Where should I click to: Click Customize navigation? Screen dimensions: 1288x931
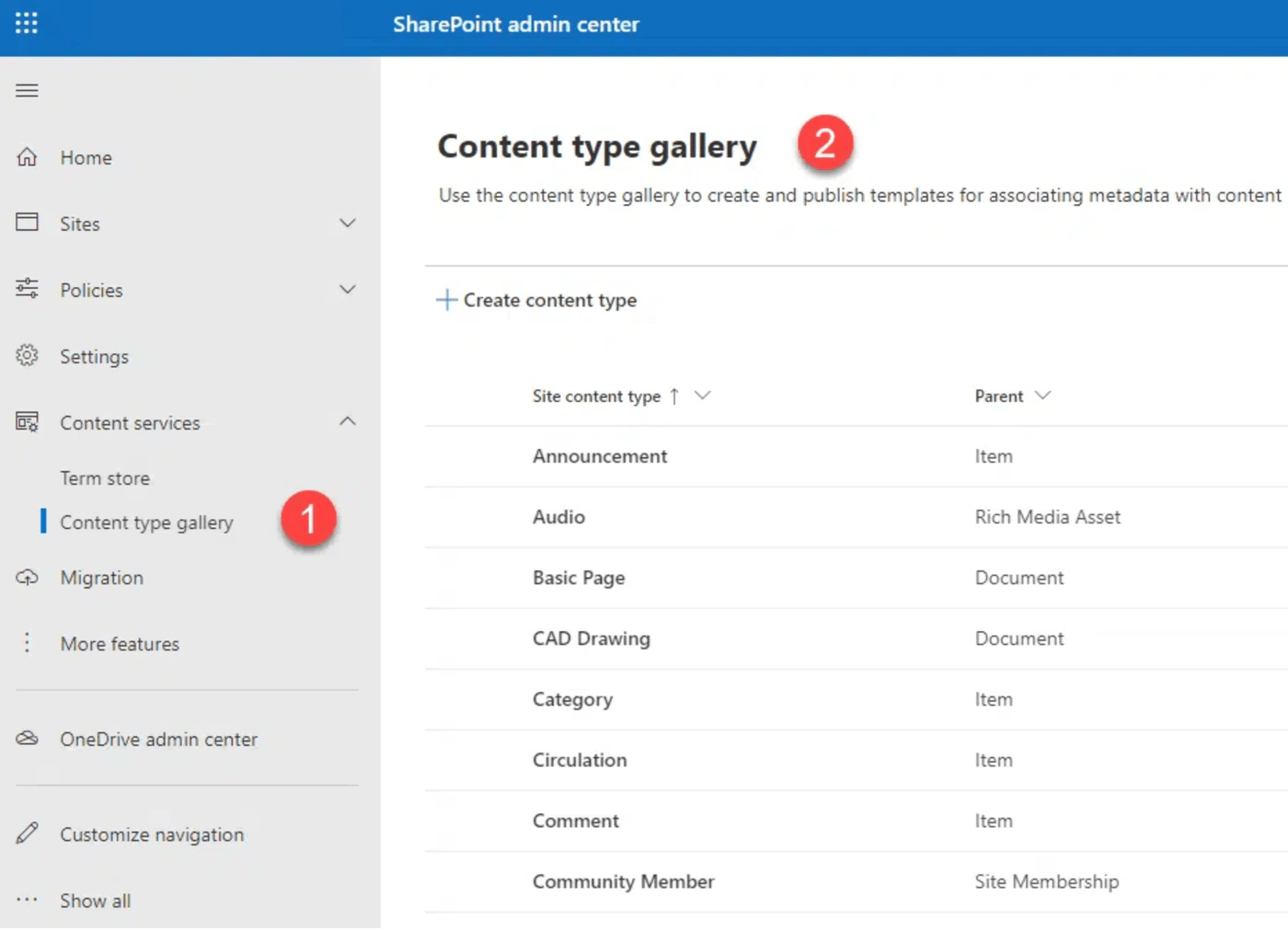[152, 834]
